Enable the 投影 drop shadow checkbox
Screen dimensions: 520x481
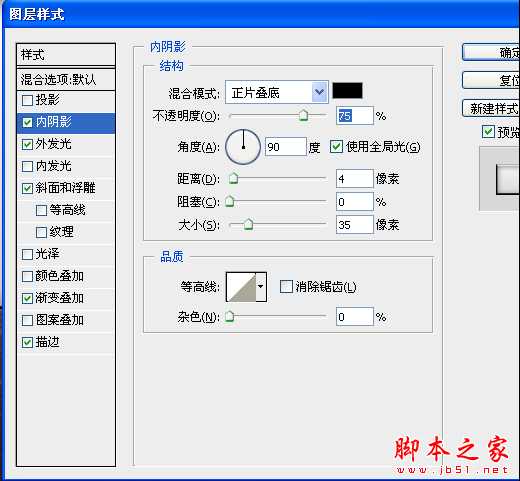click(27, 100)
